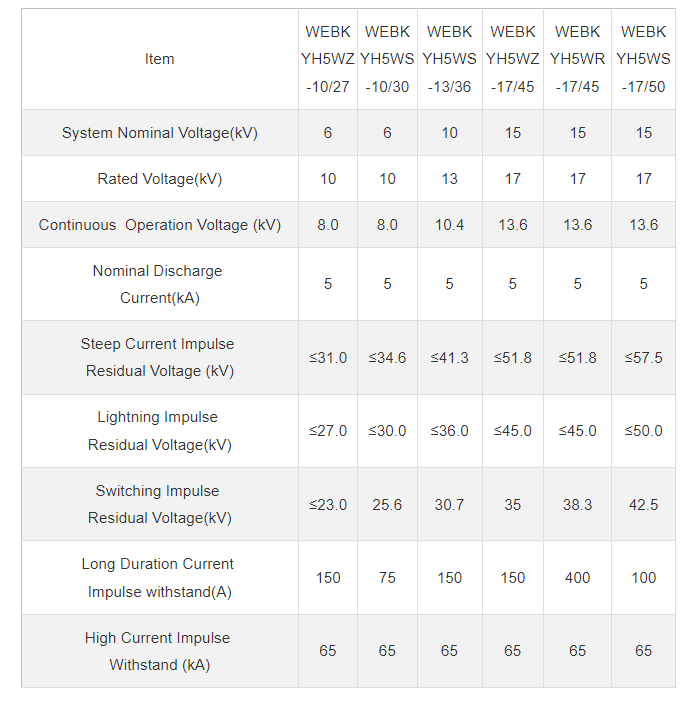Click the "Long Duration Current Impulse withstand(A)" label
This screenshot has width=699, height=707.
click(160, 577)
